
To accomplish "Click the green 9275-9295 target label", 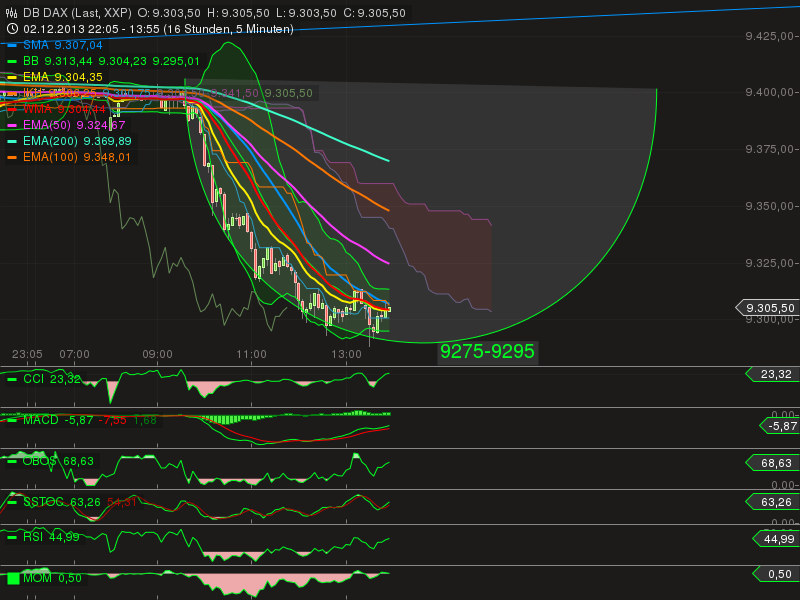I will tap(488, 351).
